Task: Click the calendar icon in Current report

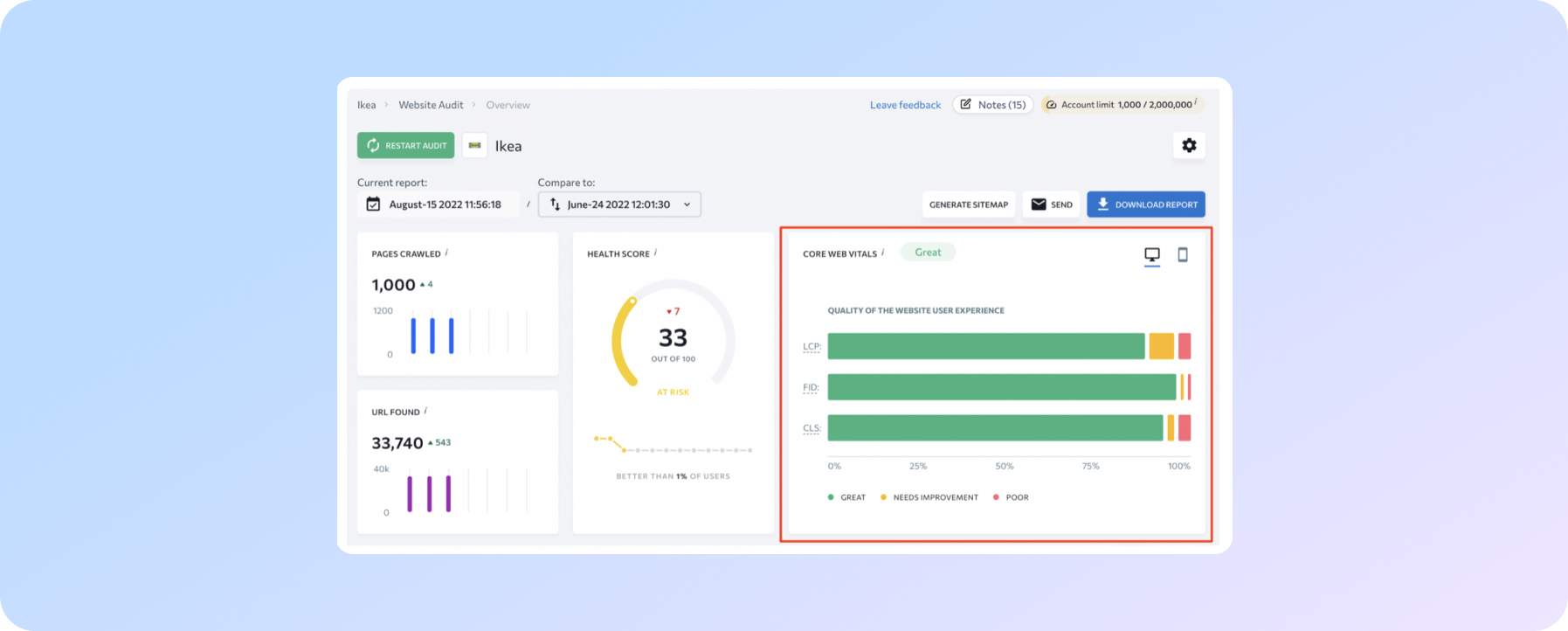Action: pos(373,205)
